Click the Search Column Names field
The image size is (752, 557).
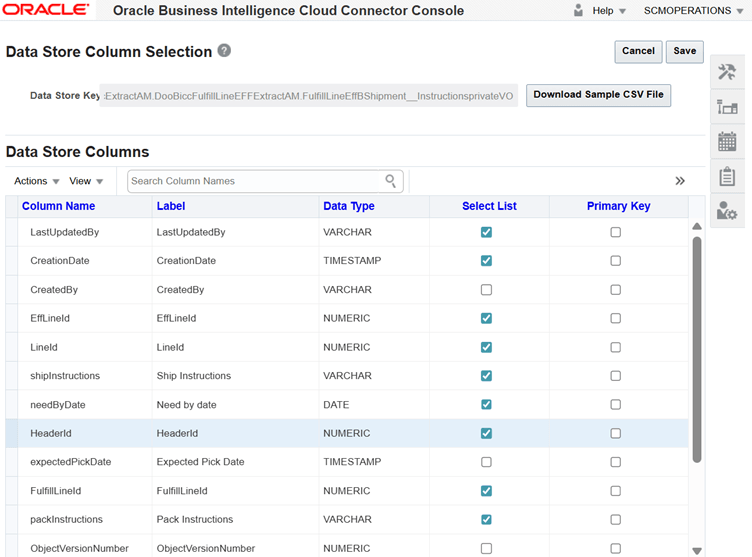click(x=255, y=181)
